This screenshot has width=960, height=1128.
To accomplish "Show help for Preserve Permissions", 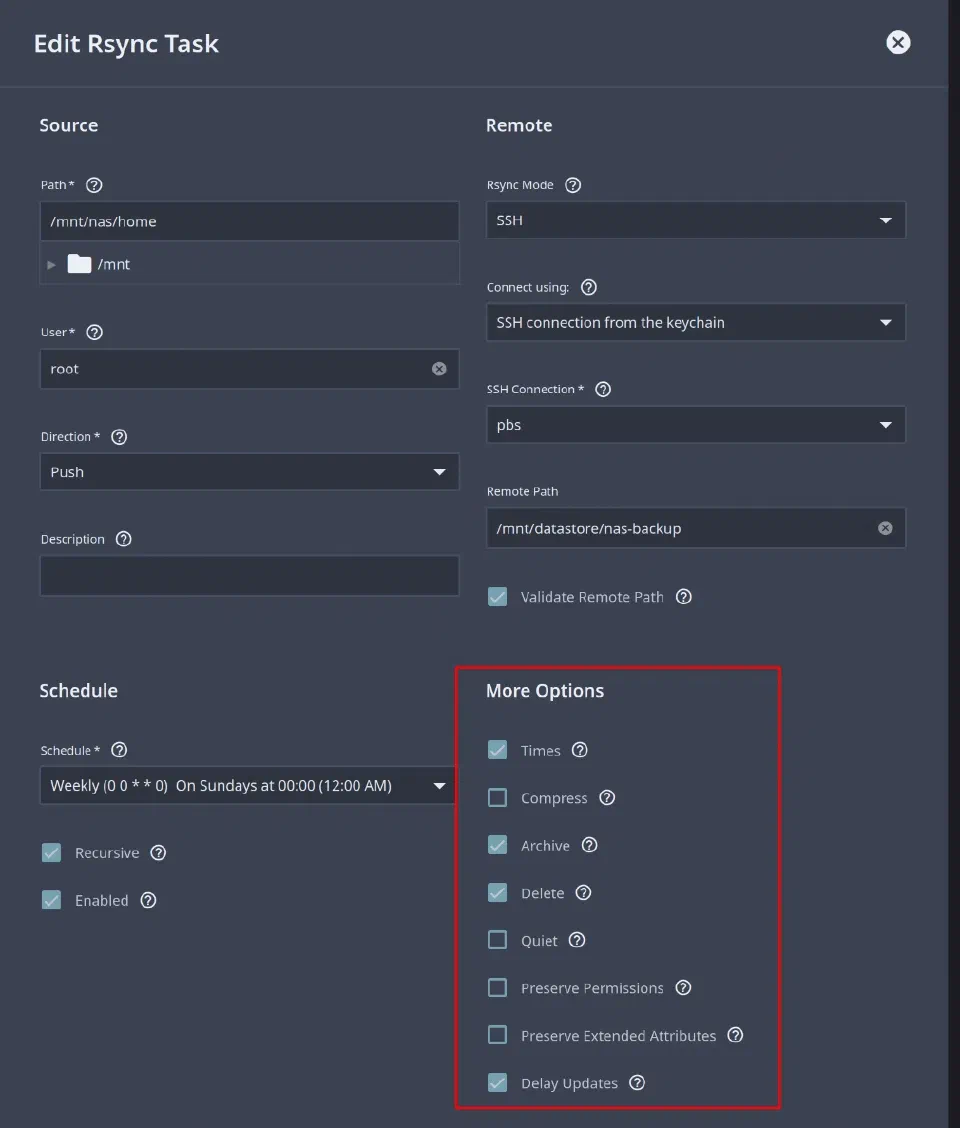I will pos(684,988).
